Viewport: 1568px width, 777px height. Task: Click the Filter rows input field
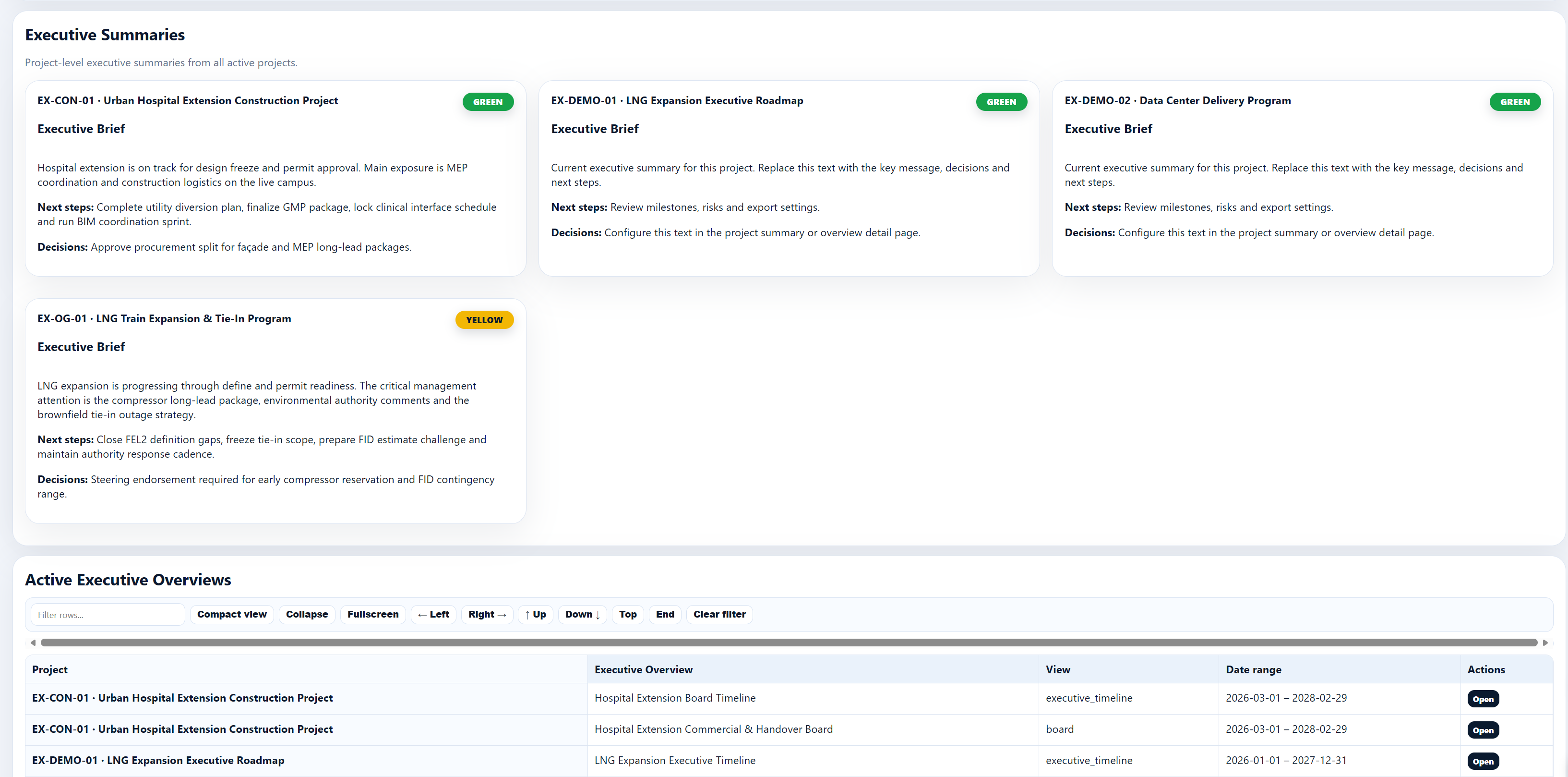(x=108, y=614)
